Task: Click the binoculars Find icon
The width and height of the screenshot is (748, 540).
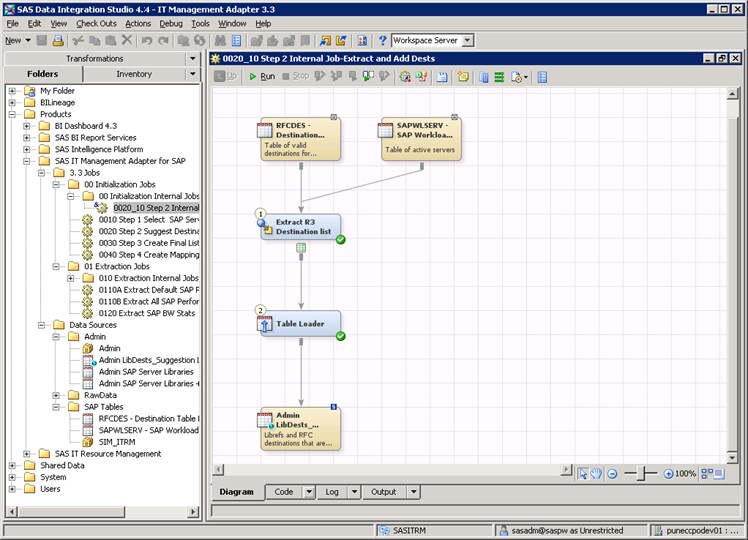Action: pyautogui.click(x=220, y=41)
